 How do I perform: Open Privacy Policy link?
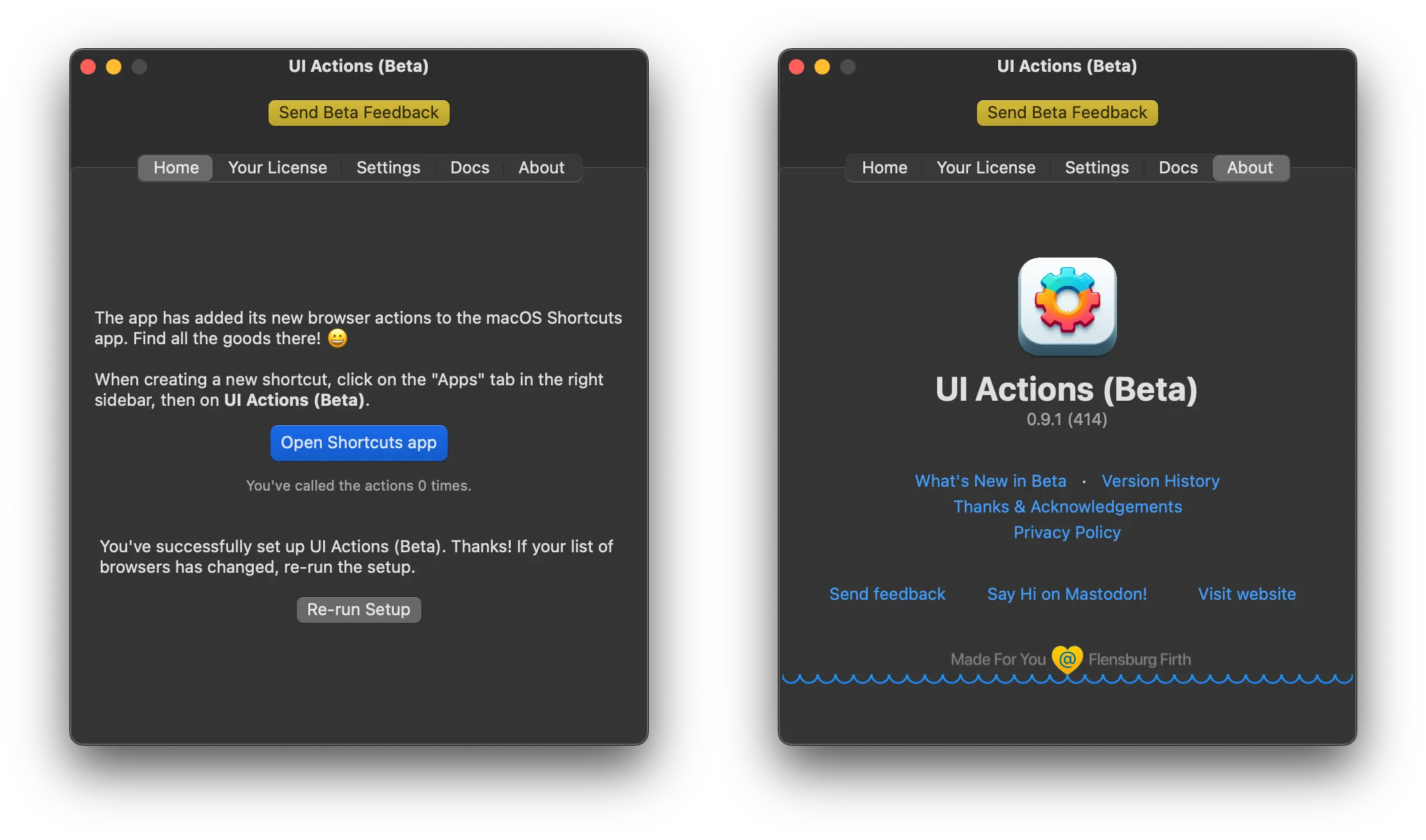pos(1067,531)
